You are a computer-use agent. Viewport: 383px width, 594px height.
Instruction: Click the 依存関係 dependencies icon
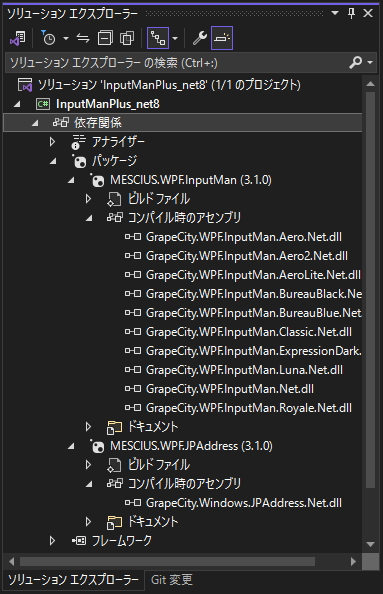pyautogui.click(x=61, y=122)
